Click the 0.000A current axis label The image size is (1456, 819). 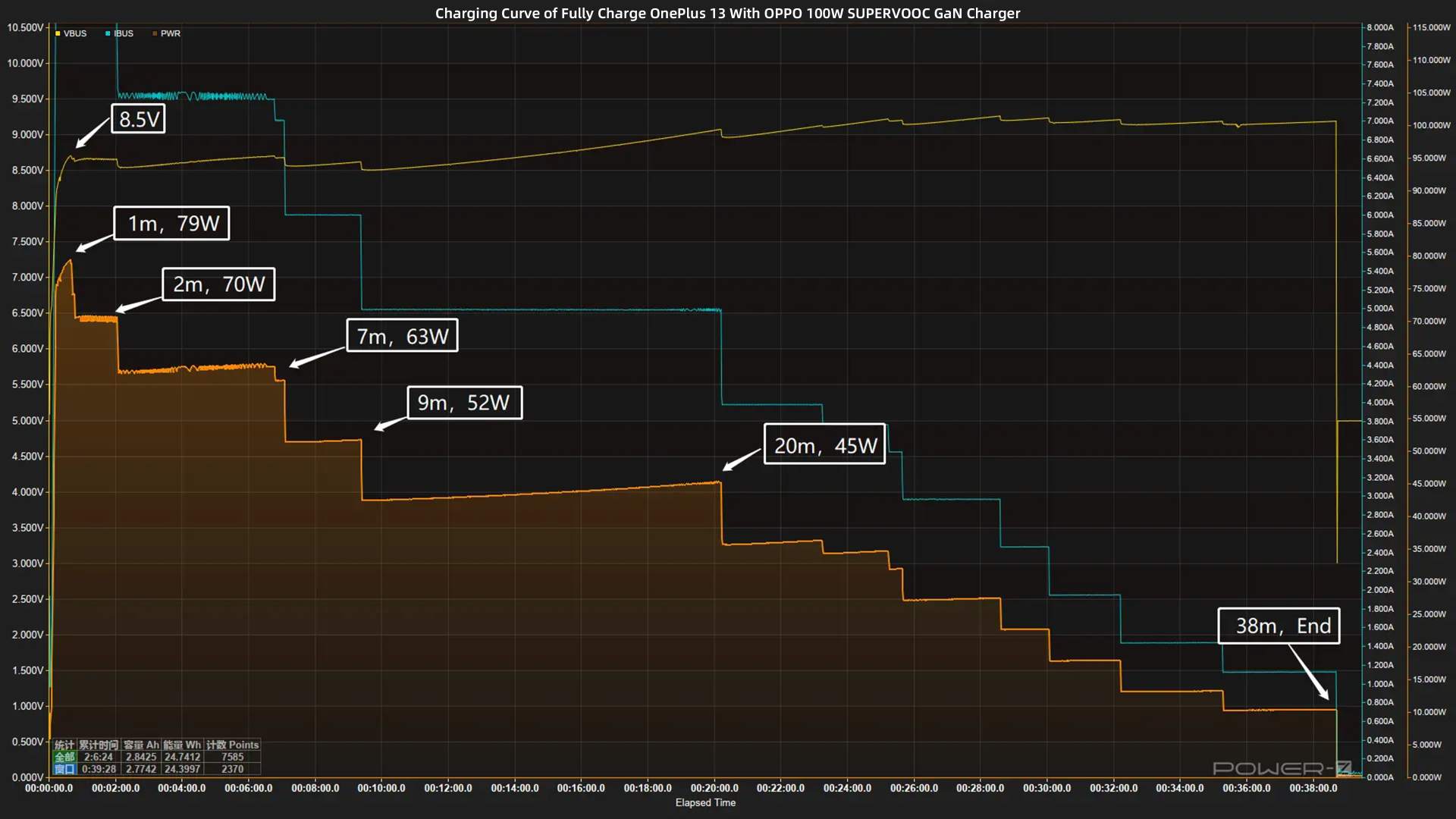click(x=1380, y=777)
